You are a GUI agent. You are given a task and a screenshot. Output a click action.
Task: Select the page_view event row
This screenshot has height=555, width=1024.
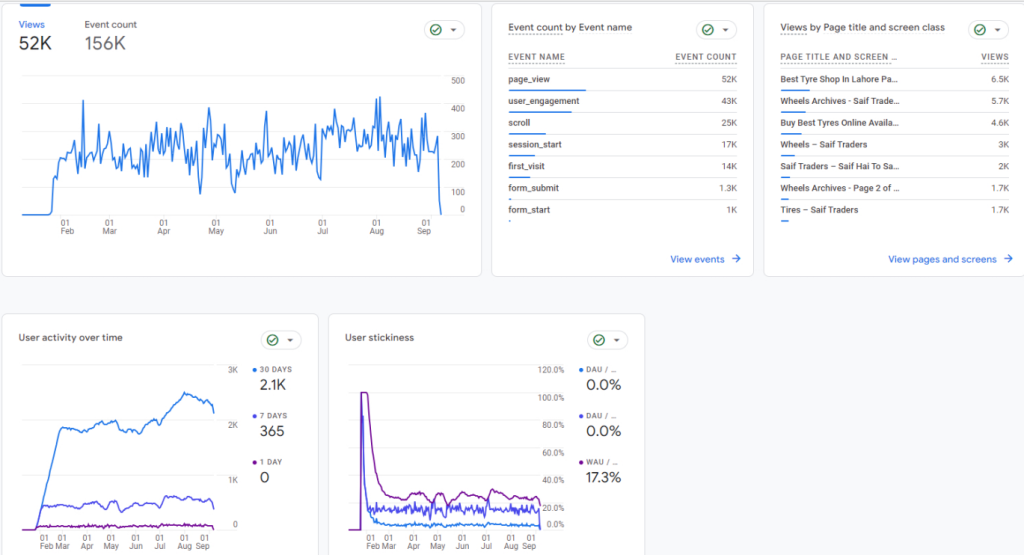pyautogui.click(x=529, y=79)
